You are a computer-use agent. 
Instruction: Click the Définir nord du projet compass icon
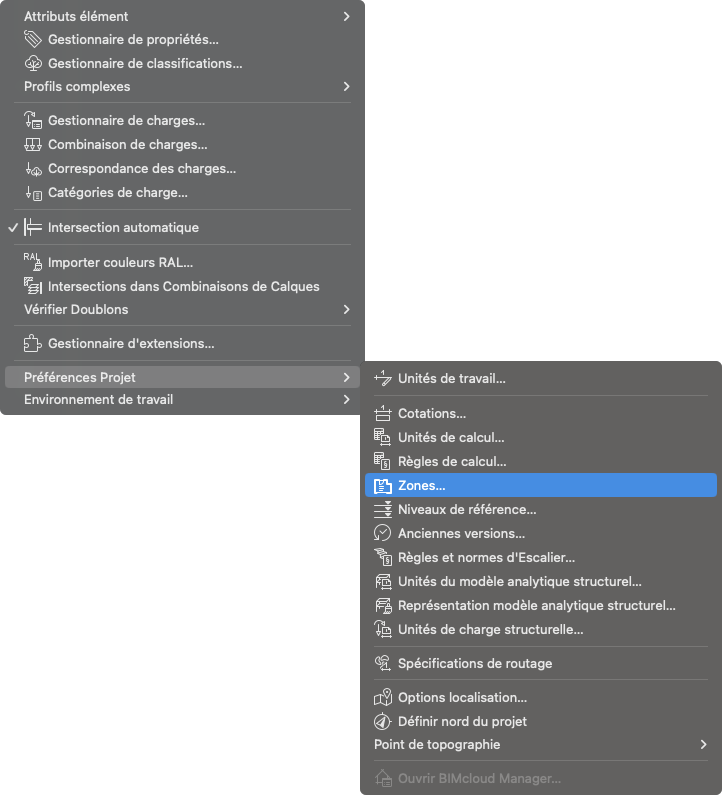pos(383,721)
